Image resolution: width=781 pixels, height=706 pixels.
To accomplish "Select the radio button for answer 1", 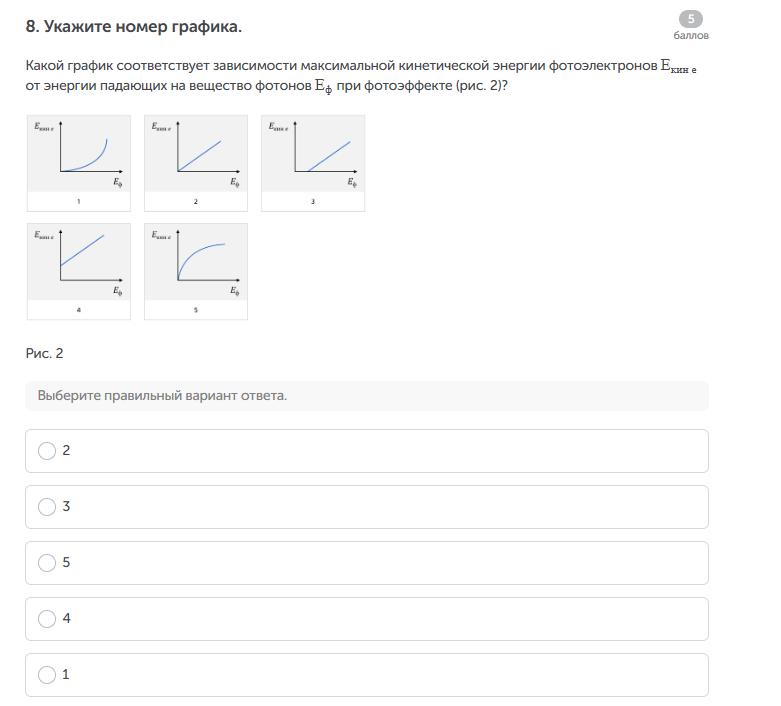I will click(x=47, y=675).
